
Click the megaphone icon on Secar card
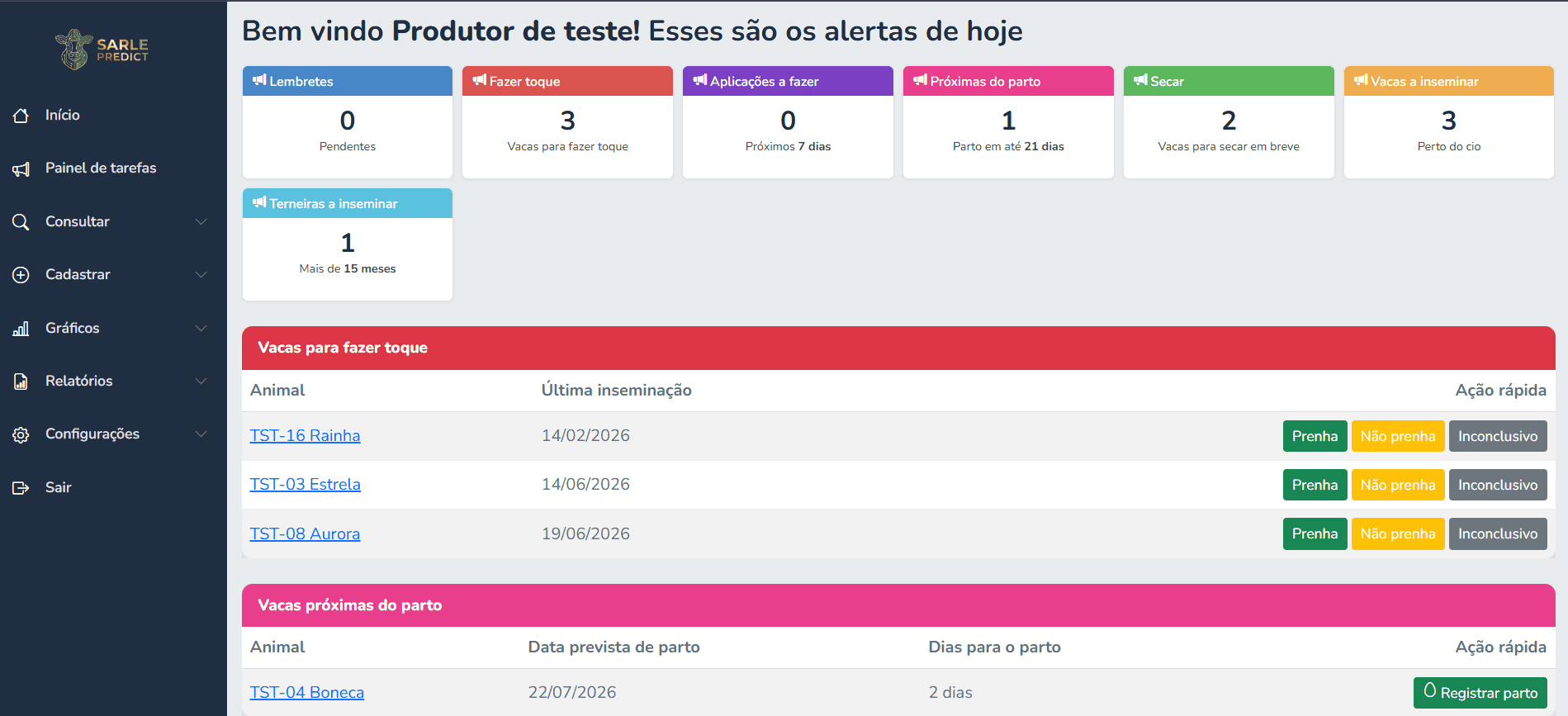pos(1140,80)
